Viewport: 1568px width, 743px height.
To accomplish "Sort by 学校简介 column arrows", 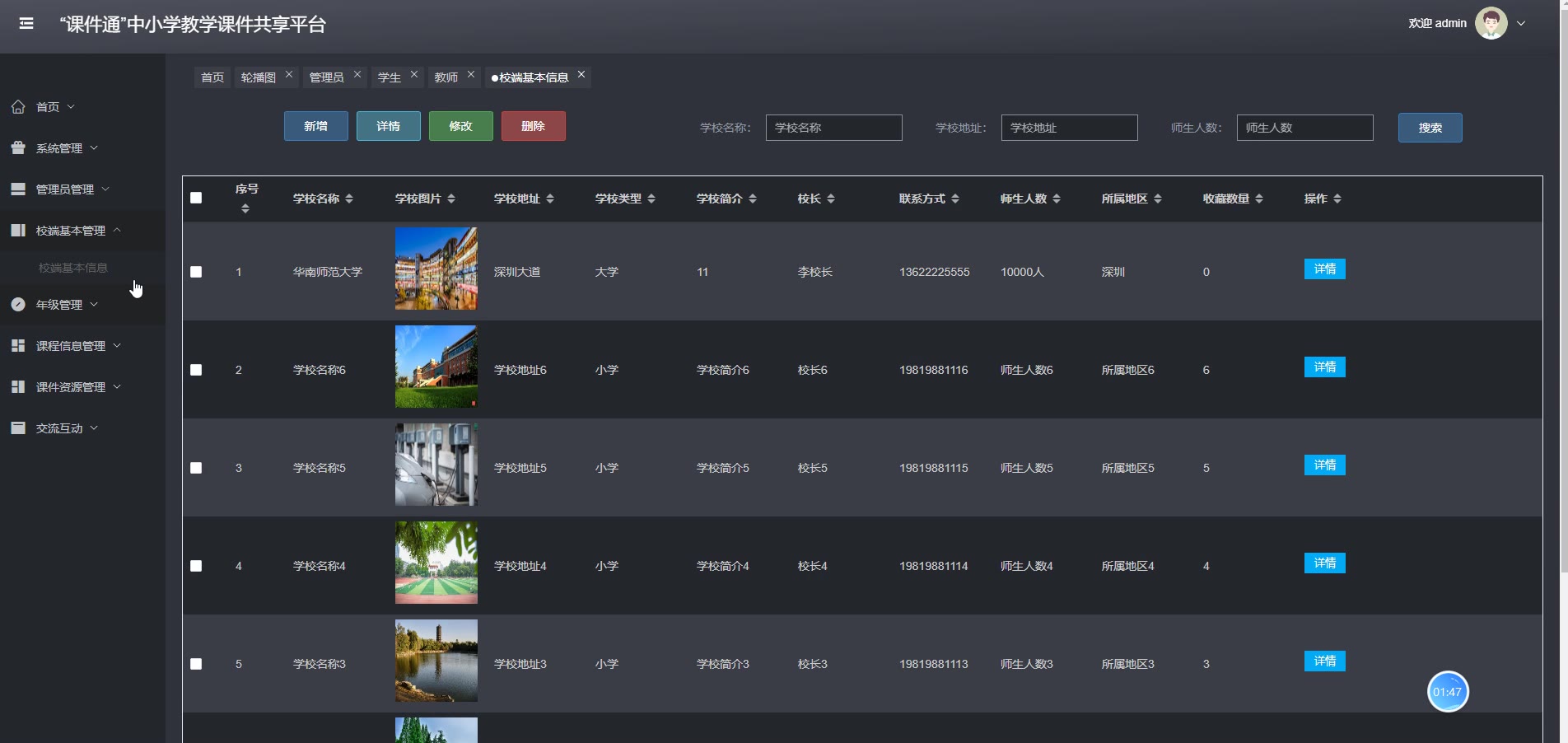I will [x=753, y=199].
